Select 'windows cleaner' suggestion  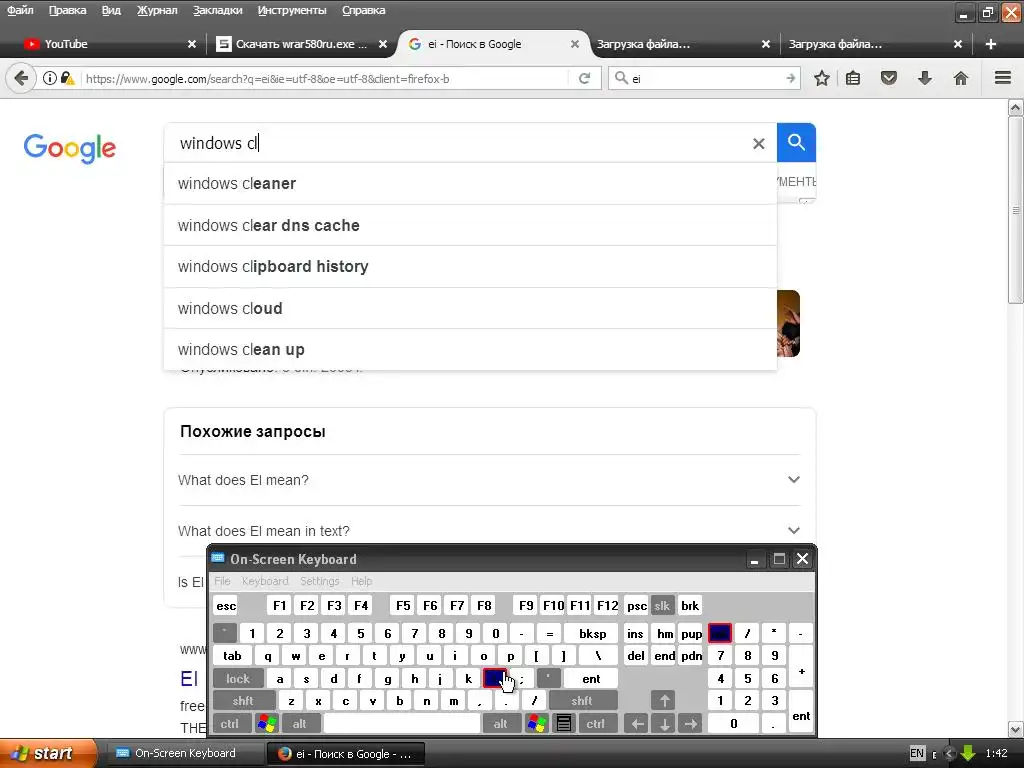470,184
